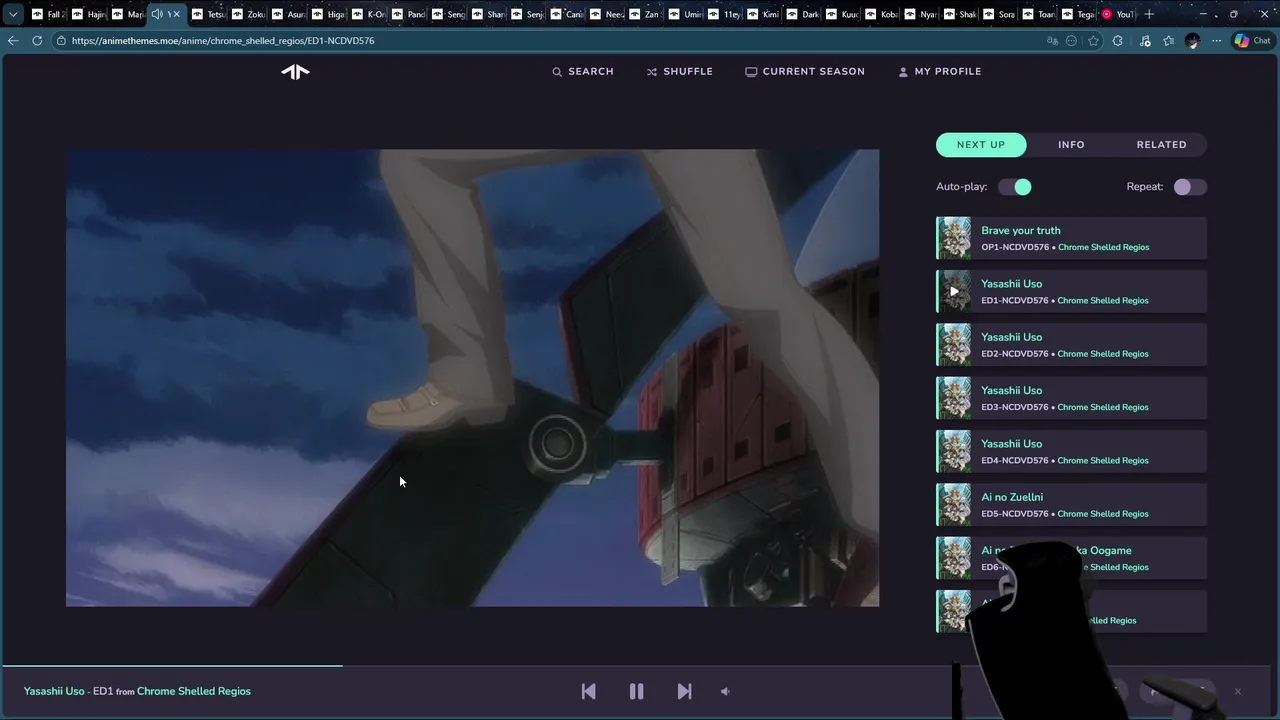
Task: Close the bottom player bar
Action: tap(1237, 691)
